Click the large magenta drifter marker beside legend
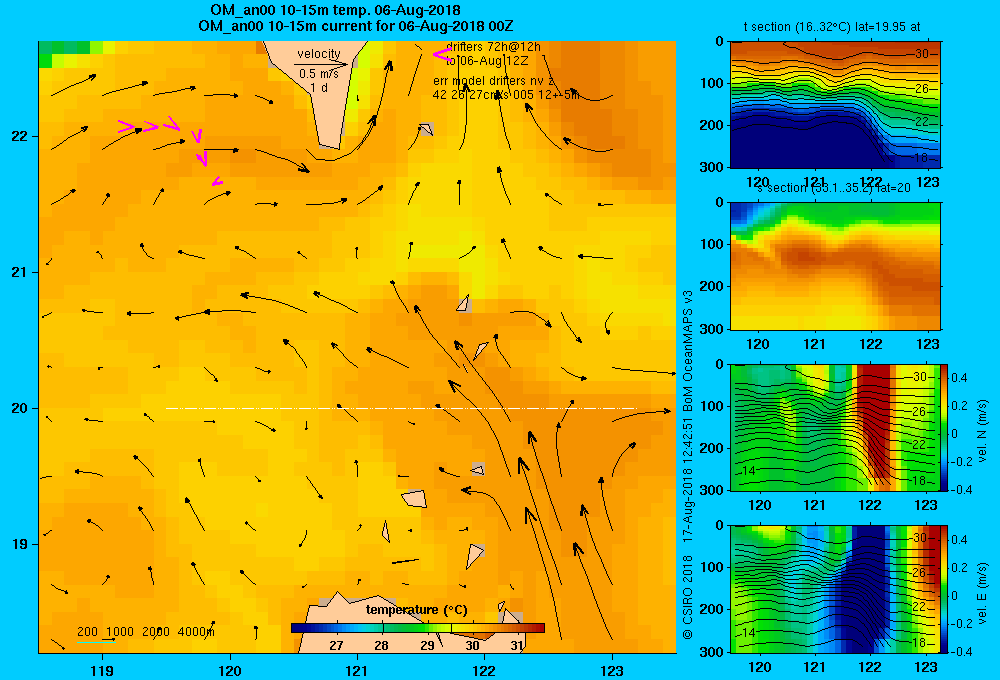The image size is (1000, 680). coord(442,54)
